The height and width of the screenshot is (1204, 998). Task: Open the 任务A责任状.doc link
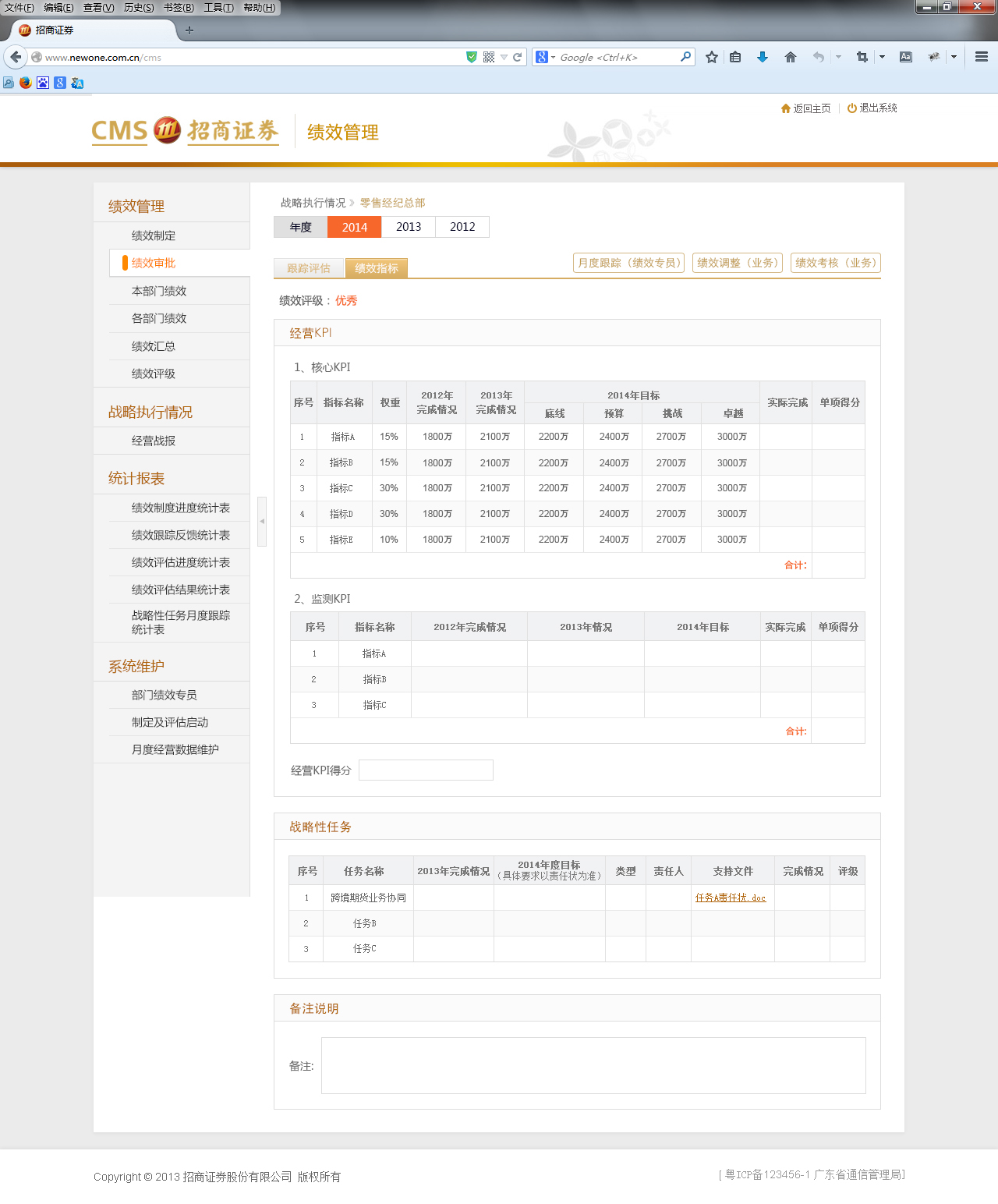731,898
